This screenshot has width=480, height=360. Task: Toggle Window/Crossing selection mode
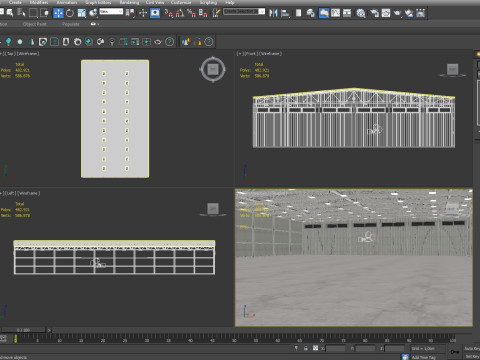pyautogui.click(x=45, y=13)
